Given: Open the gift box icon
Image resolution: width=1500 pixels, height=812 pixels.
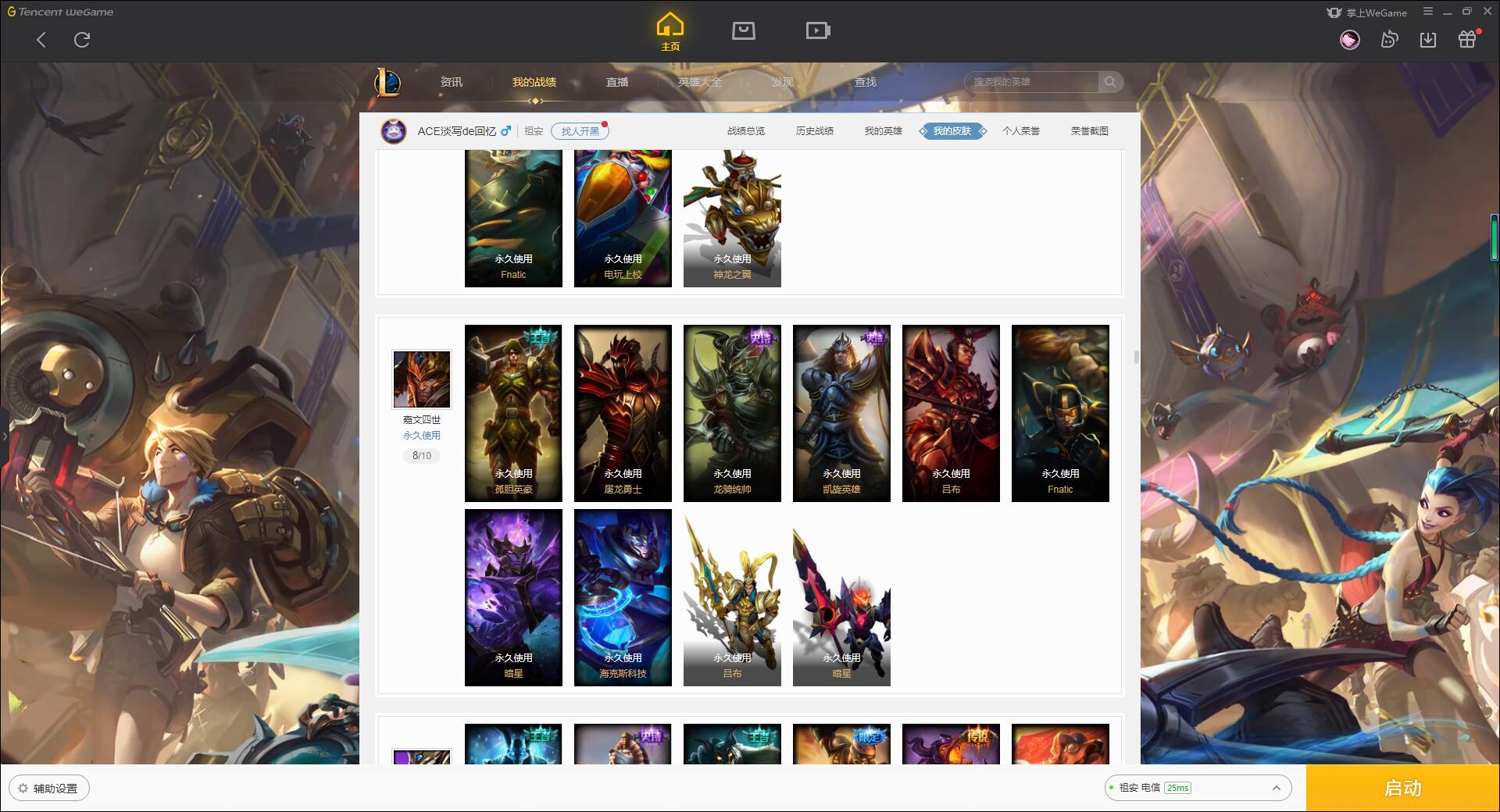Looking at the screenshot, I should coord(1467,40).
